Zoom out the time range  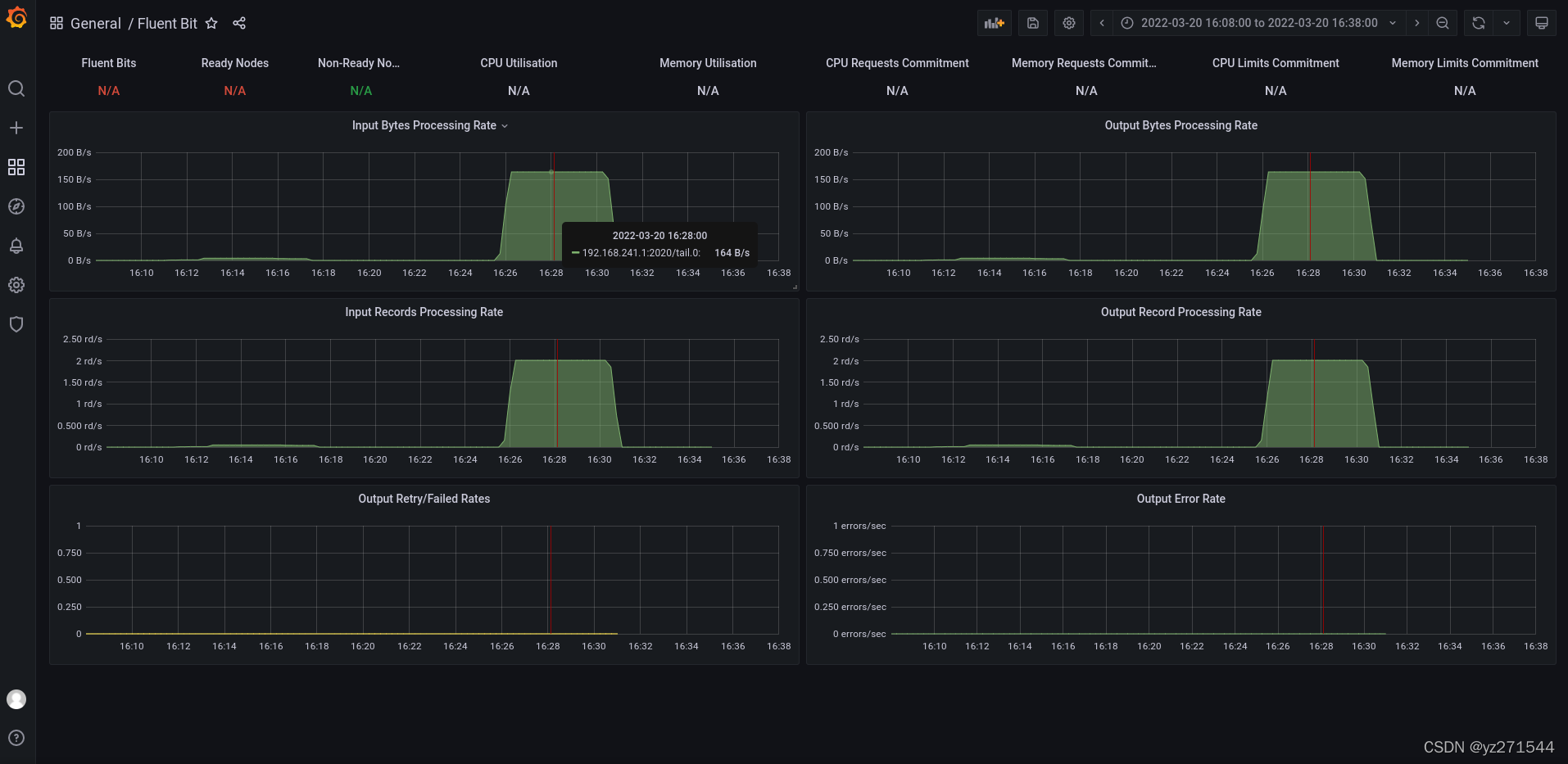(x=1442, y=23)
